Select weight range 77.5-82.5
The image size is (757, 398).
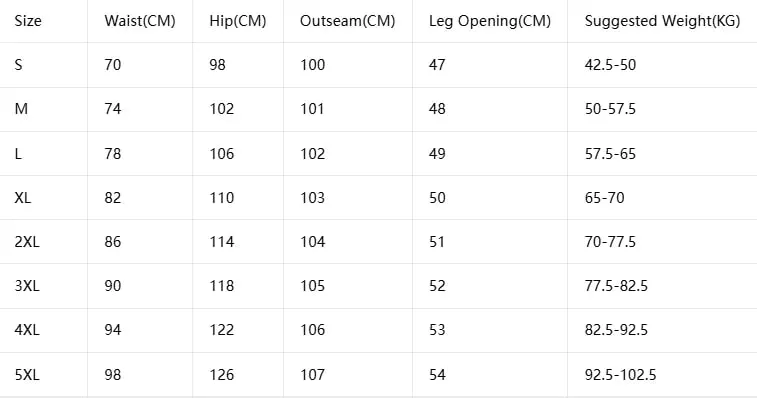pyautogui.click(x=616, y=285)
